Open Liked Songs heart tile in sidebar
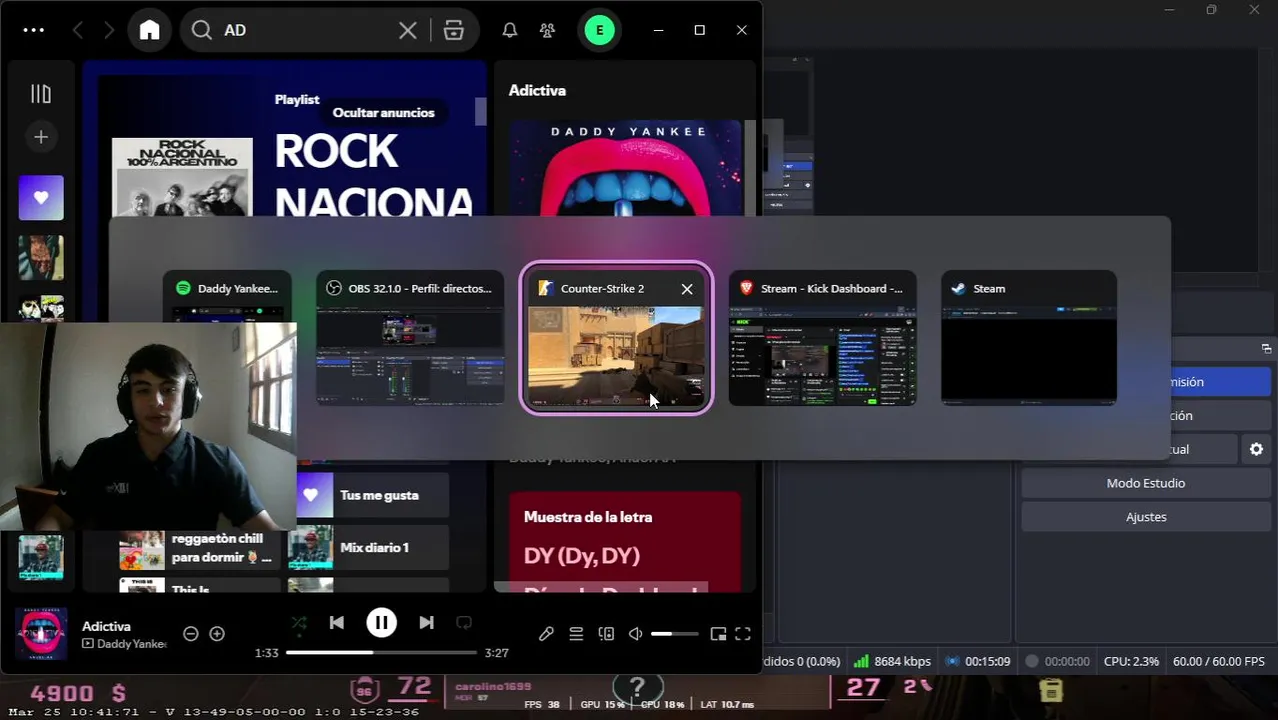The image size is (1278, 720). 41,198
